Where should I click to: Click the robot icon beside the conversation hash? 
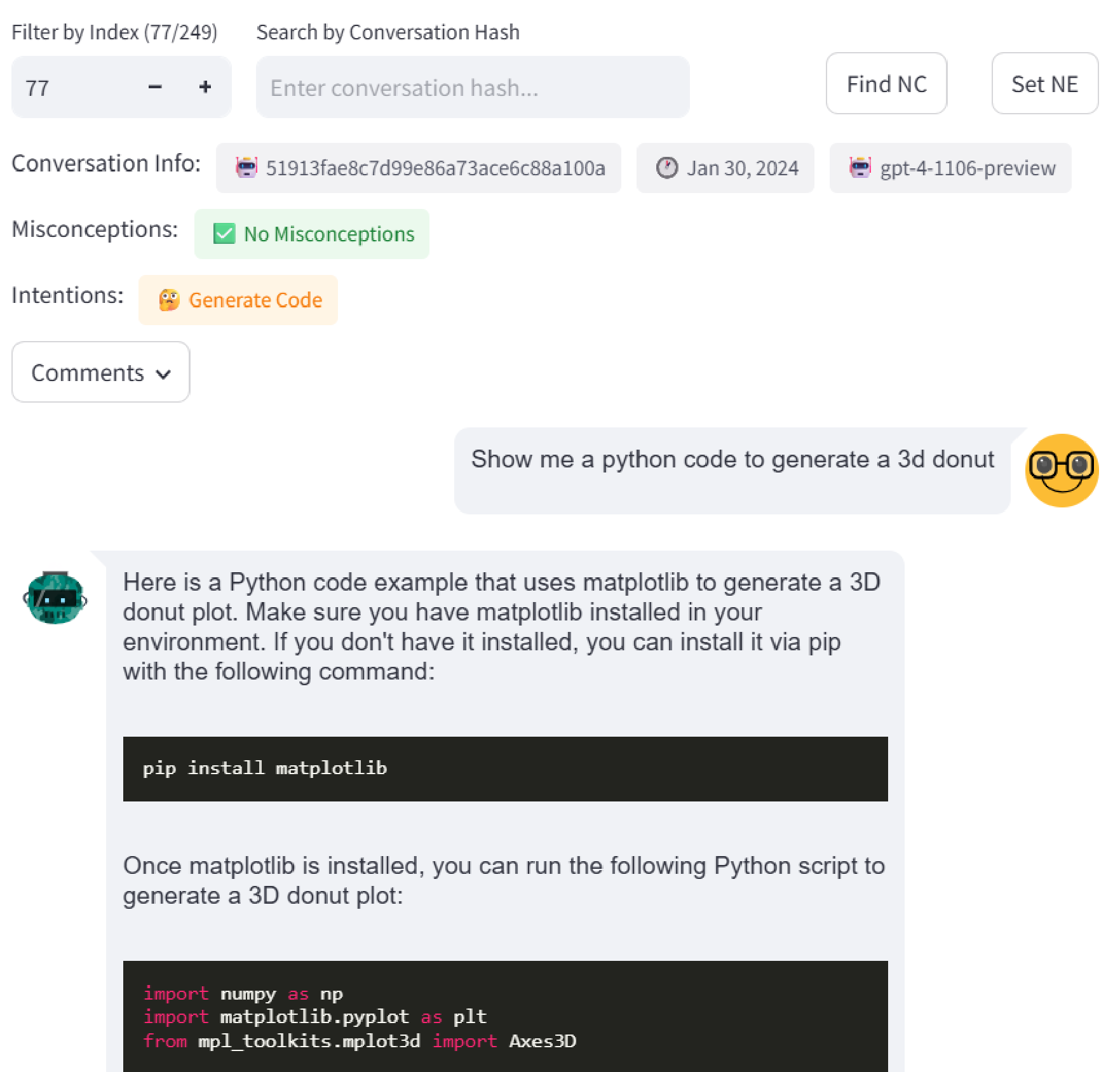(247, 167)
